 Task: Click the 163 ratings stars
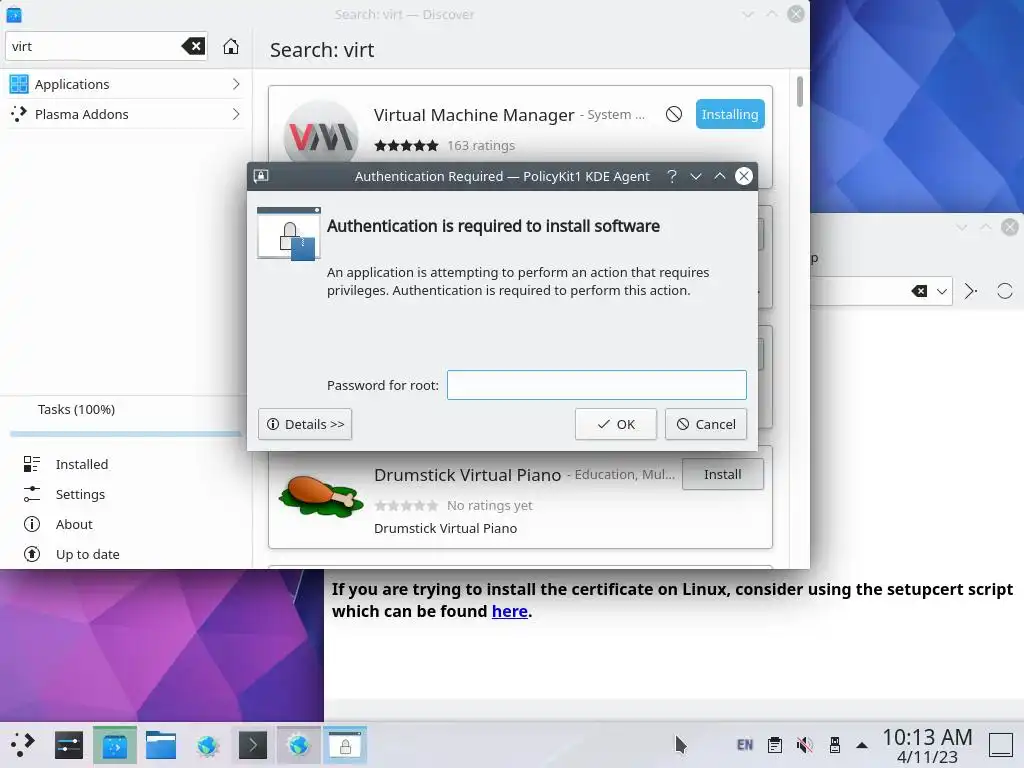pyautogui.click(x=406, y=146)
